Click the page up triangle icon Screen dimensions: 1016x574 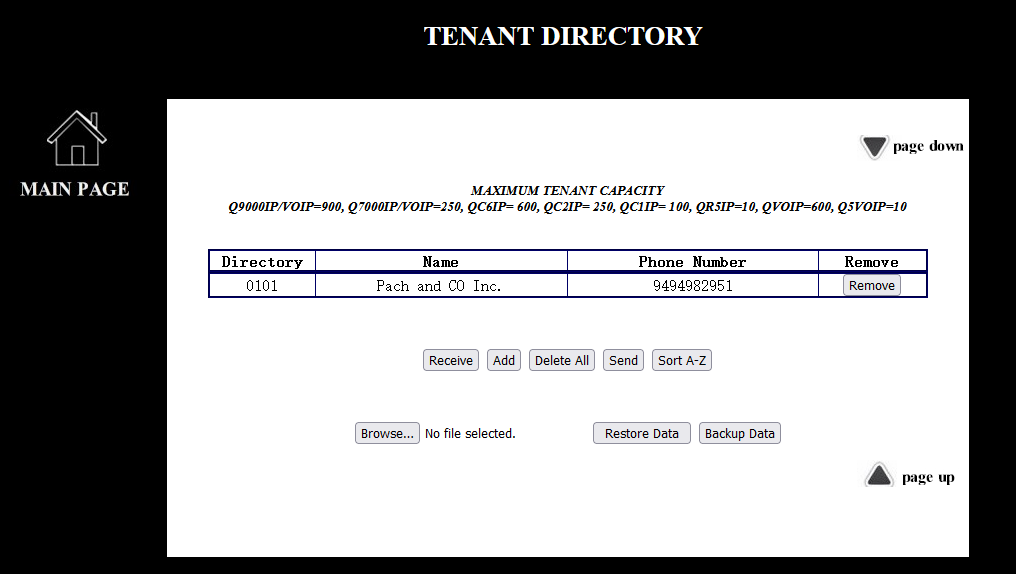click(879, 476)
